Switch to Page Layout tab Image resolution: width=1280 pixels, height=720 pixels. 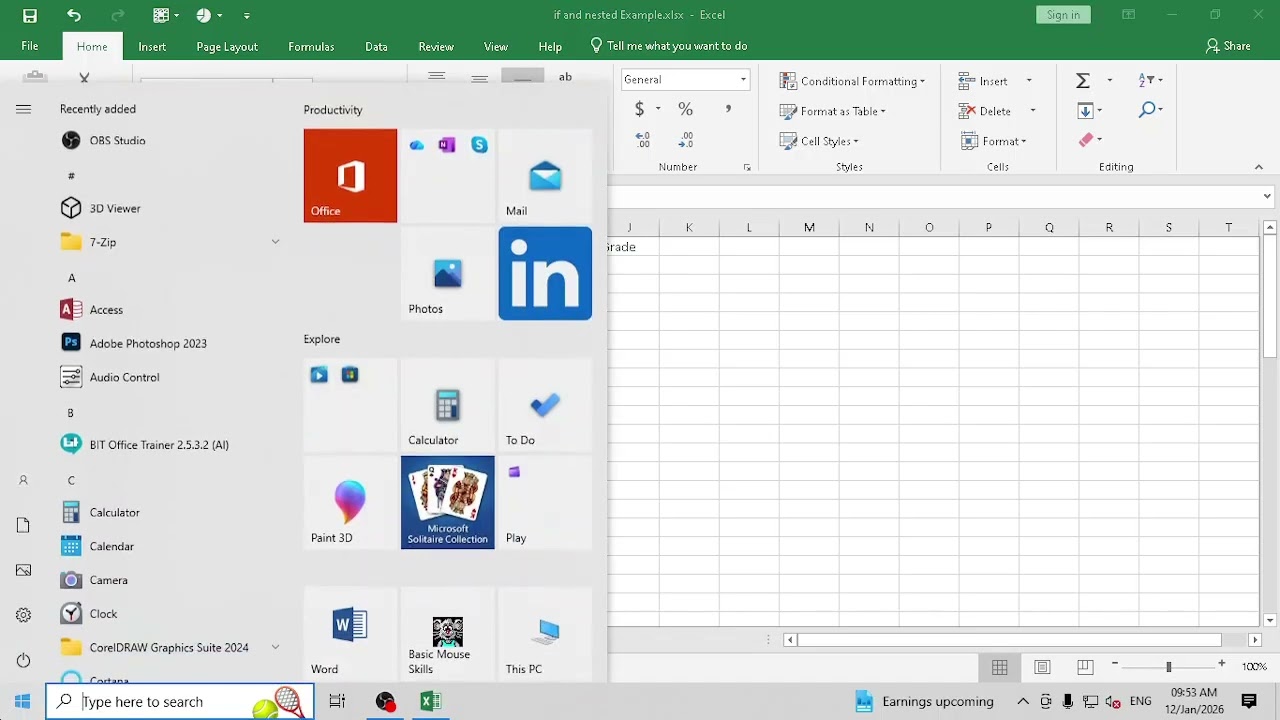point(227,46)
